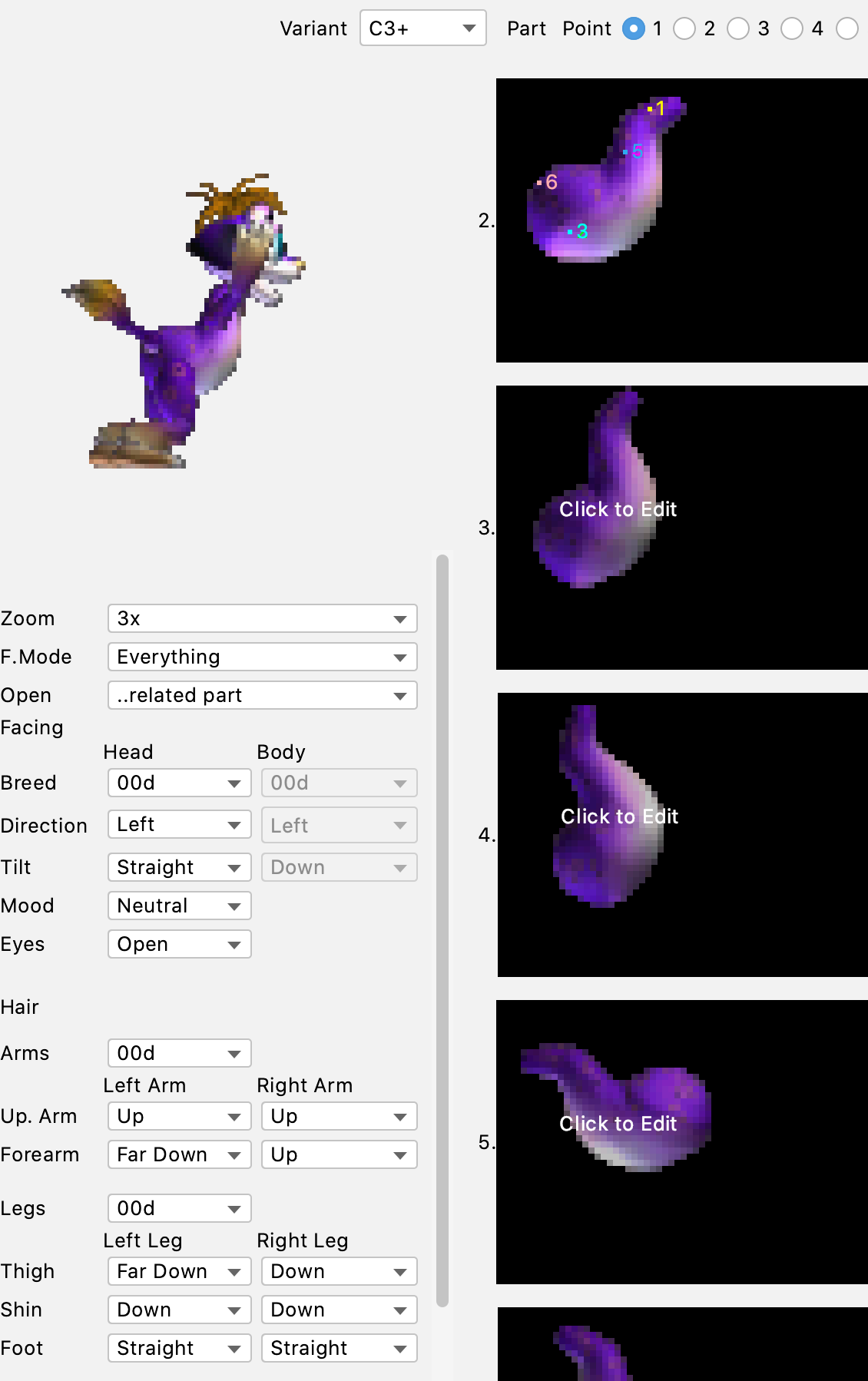The image size is (868, 1381).
Task: Change Right Arm Forearm Up dropdown
Action: coord(340,1154)
